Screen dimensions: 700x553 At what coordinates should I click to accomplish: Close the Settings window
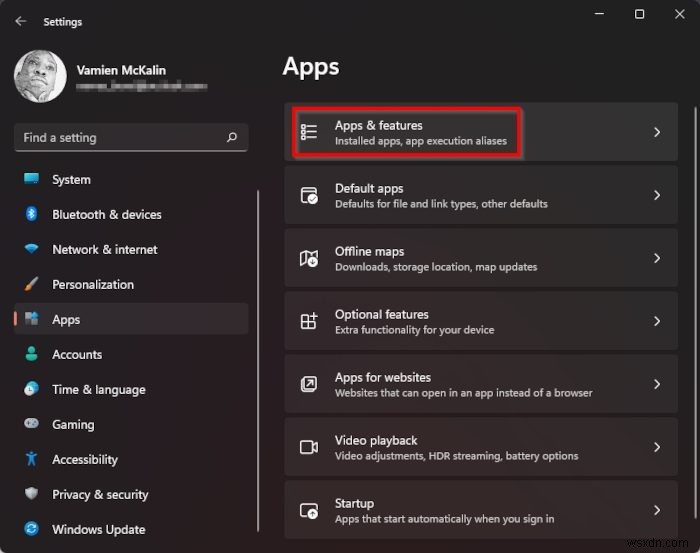(679, 14)
